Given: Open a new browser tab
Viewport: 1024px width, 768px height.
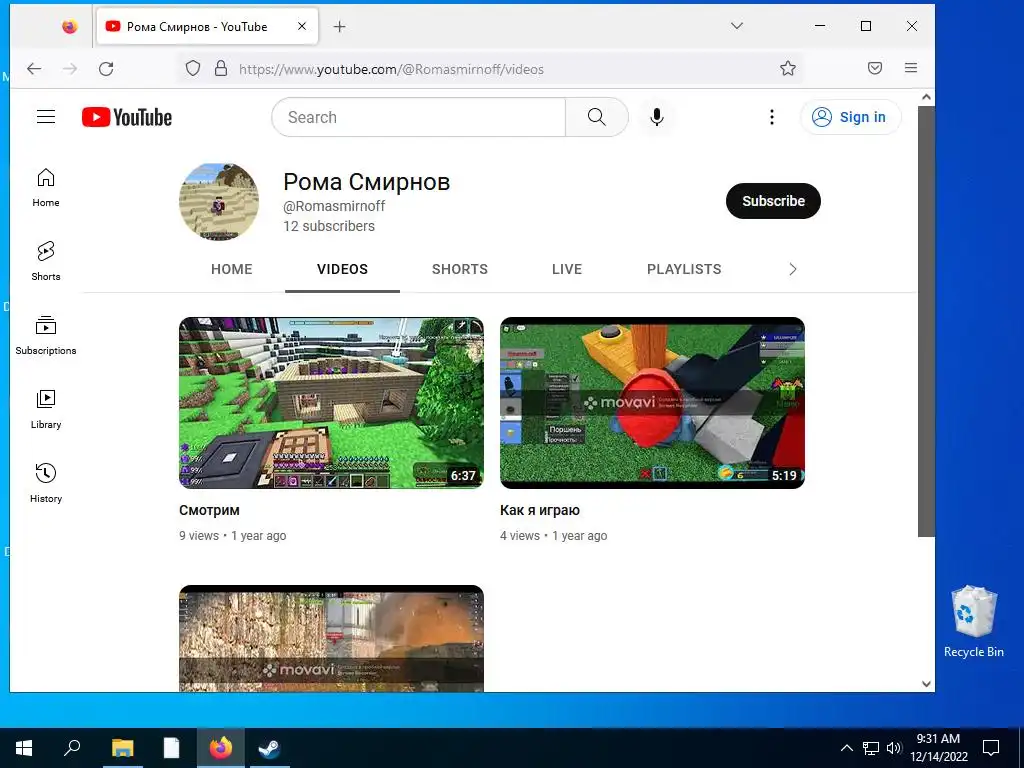Looking at the screenshot, I should [340, 27].
